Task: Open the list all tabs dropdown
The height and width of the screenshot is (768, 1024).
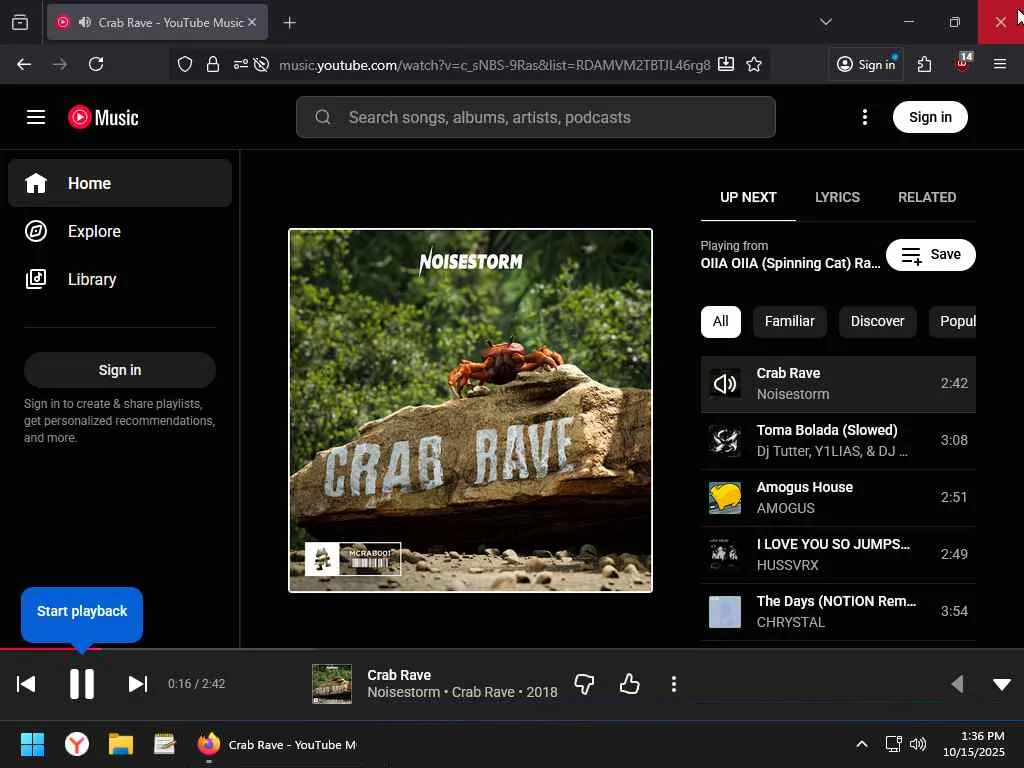Action: click(x=825, y=22)
